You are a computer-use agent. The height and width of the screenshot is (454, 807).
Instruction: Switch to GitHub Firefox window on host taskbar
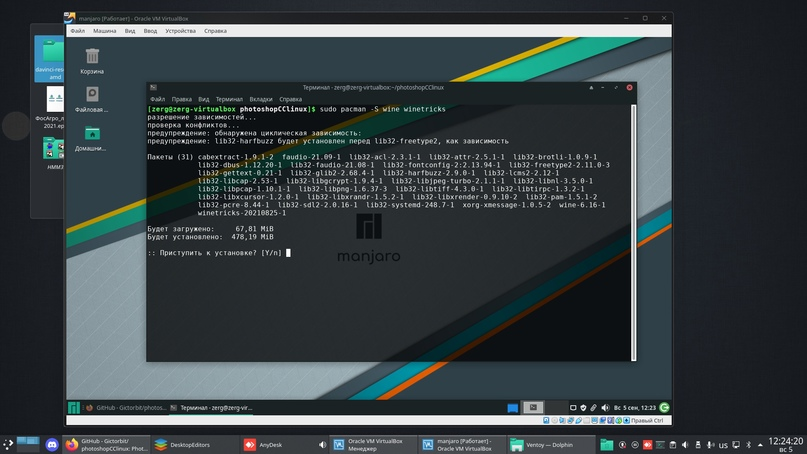[x=107, y=445]
